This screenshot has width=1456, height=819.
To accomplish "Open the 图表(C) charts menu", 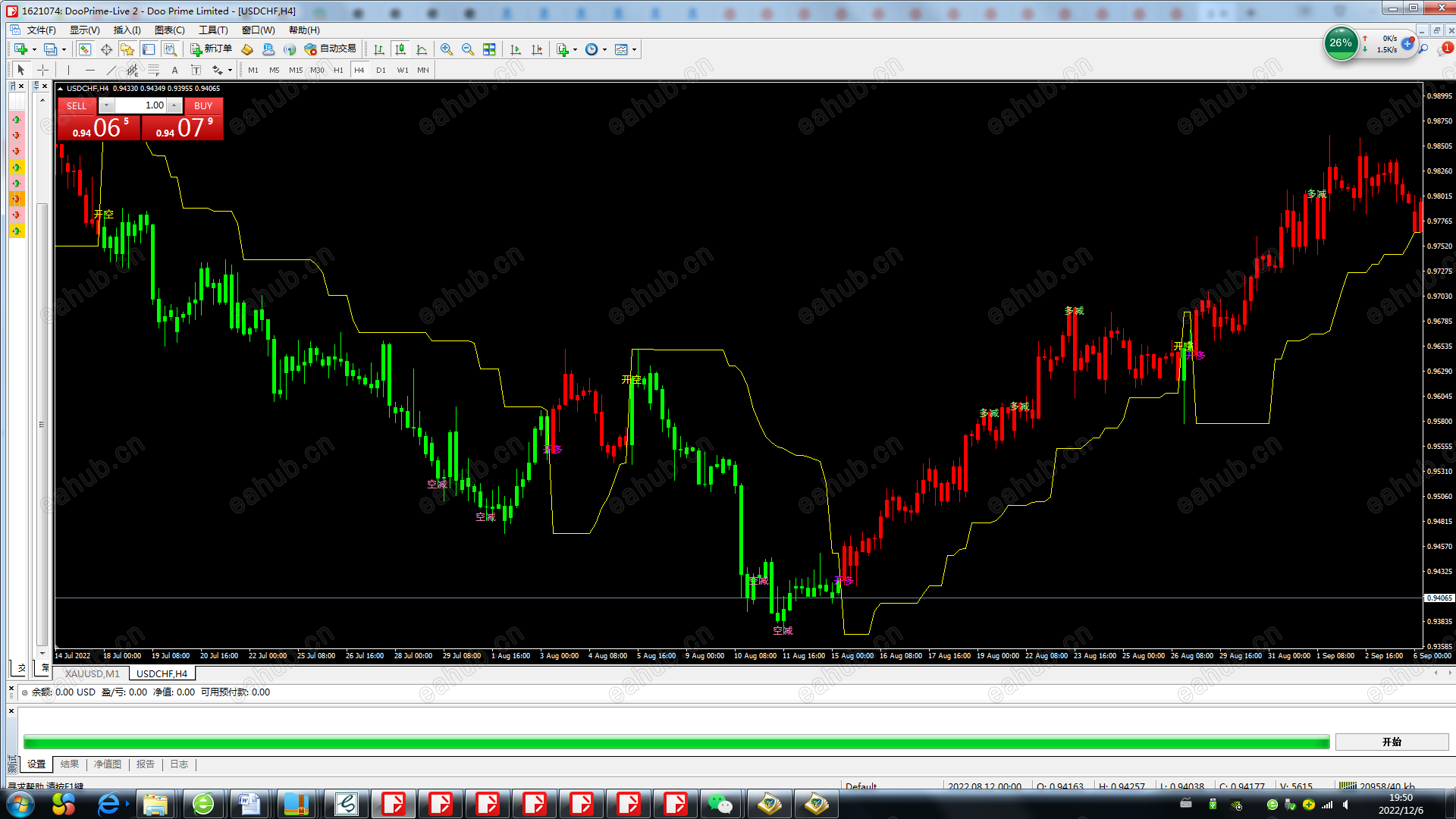I will point(169,30).
